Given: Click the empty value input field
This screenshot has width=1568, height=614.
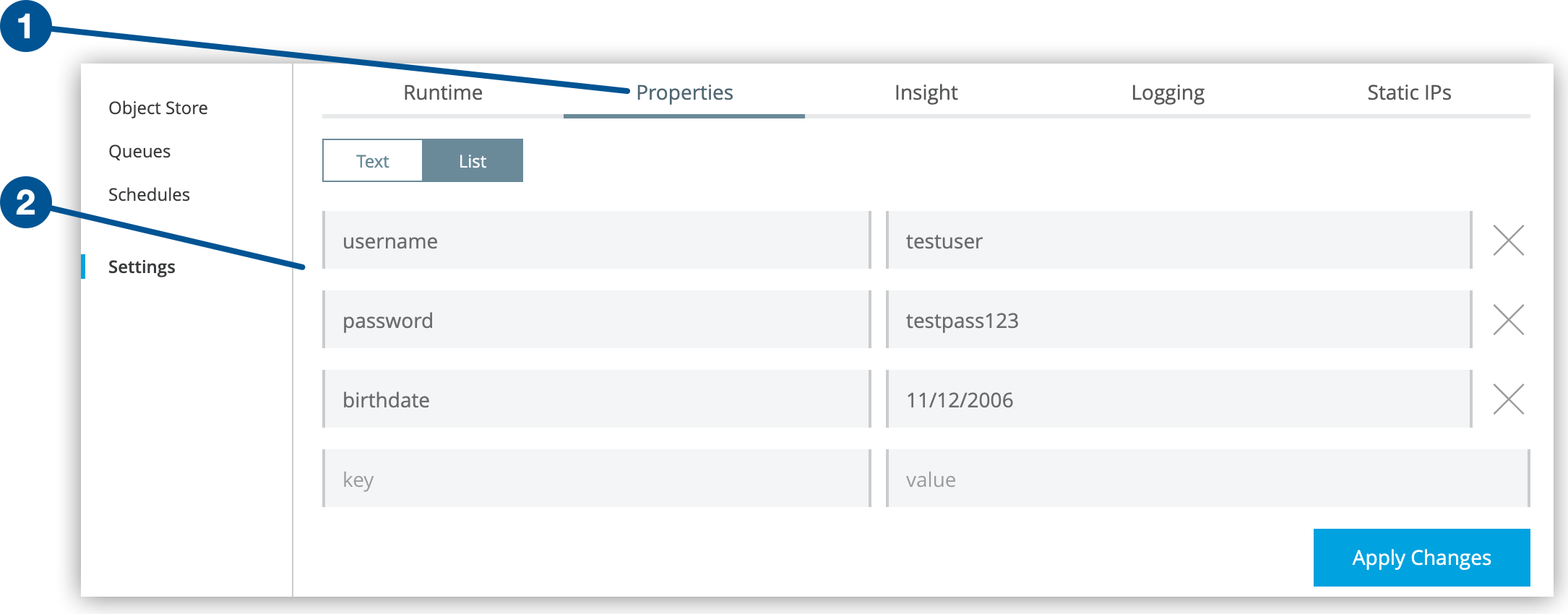Looking at the screenshot, I should 1207,479.
